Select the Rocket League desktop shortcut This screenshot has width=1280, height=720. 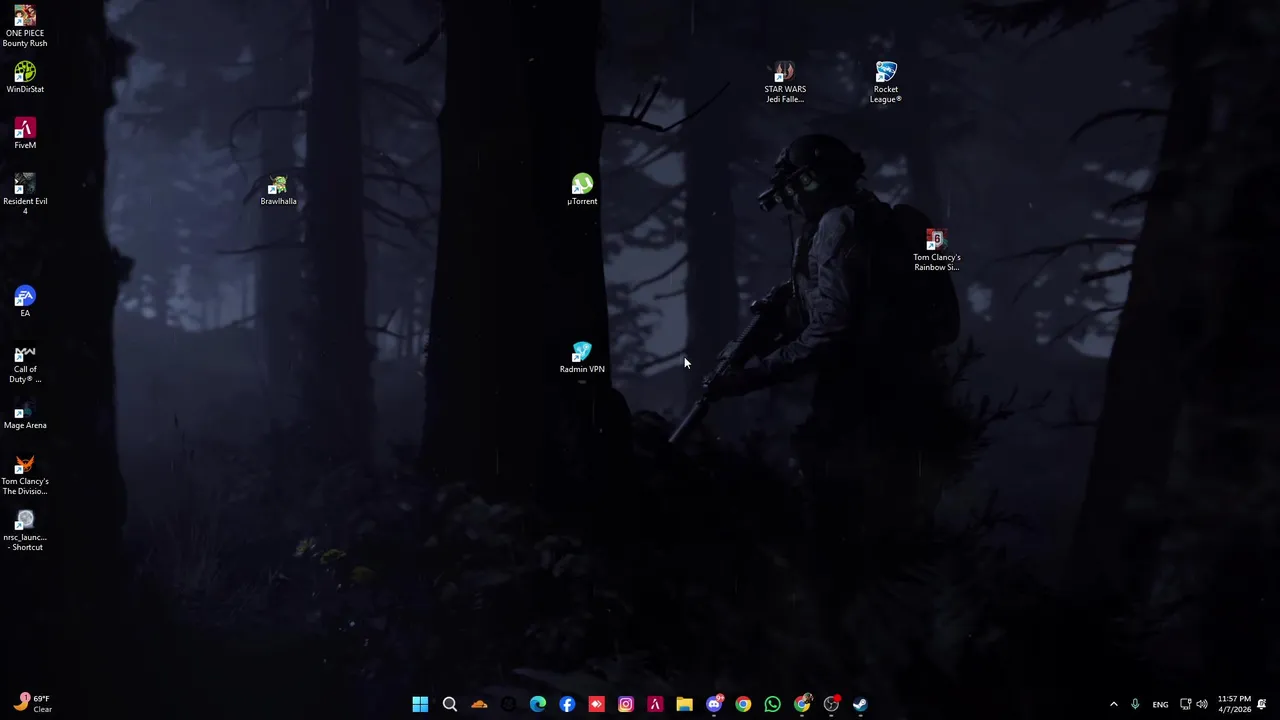886,82
